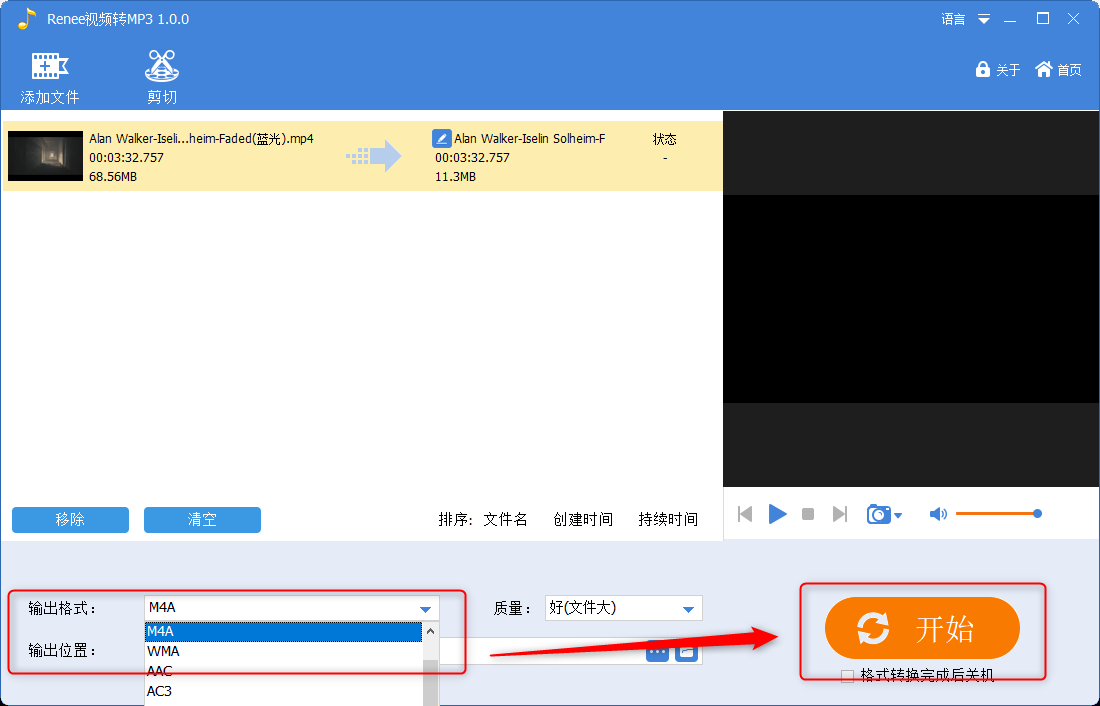
Task: Click the browse (...) output location button
Action: coord(657,652)
